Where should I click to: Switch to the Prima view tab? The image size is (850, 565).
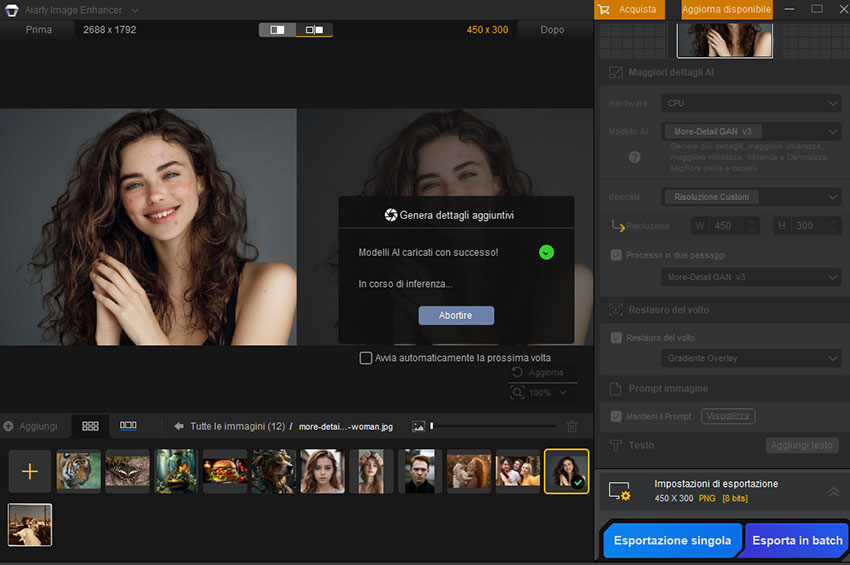click(x=38, y=30)
